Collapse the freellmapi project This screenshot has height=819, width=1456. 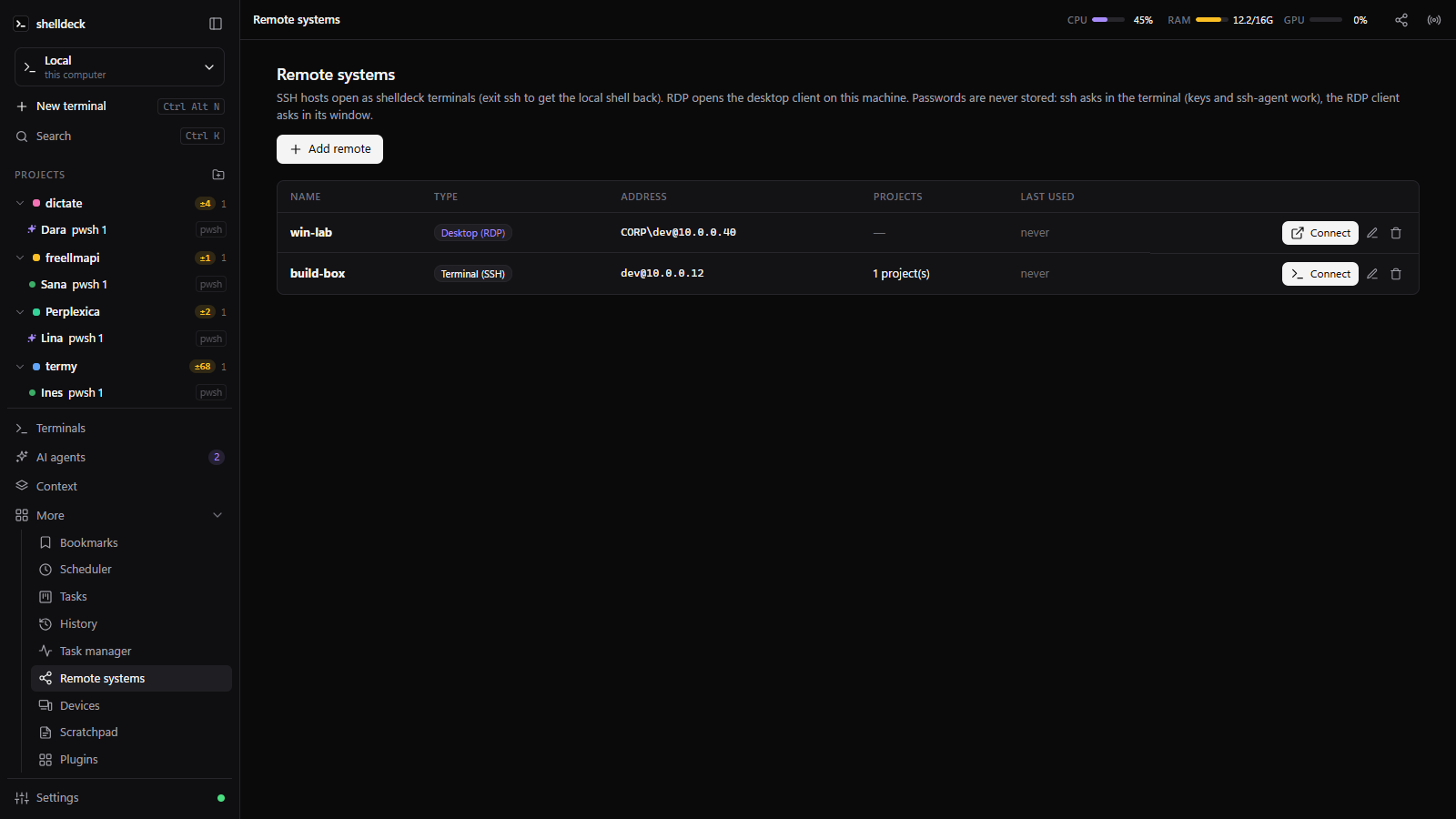(20, 258)
